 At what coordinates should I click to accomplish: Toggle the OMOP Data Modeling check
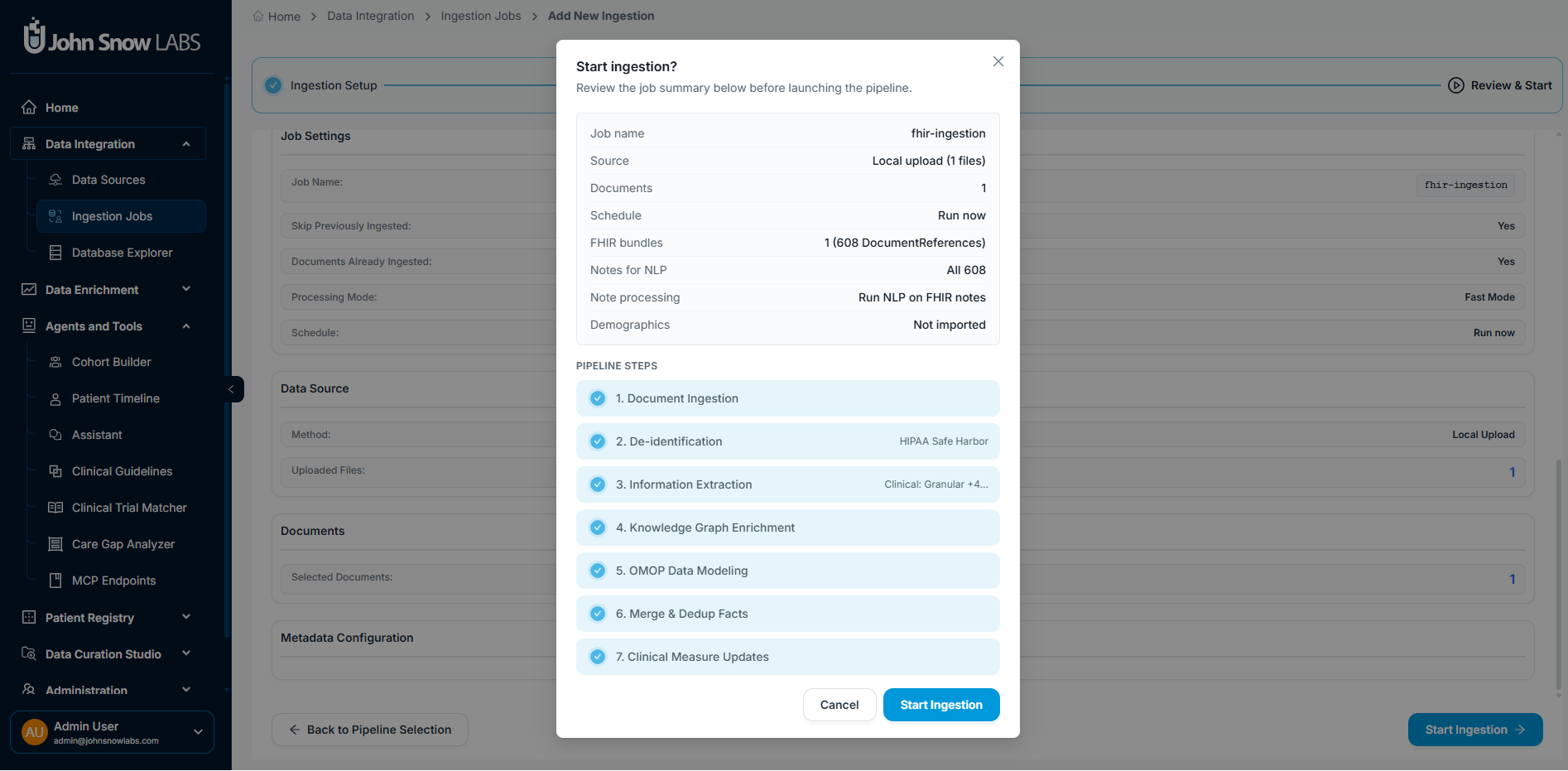pyautogui.click(x=598, y=571)
